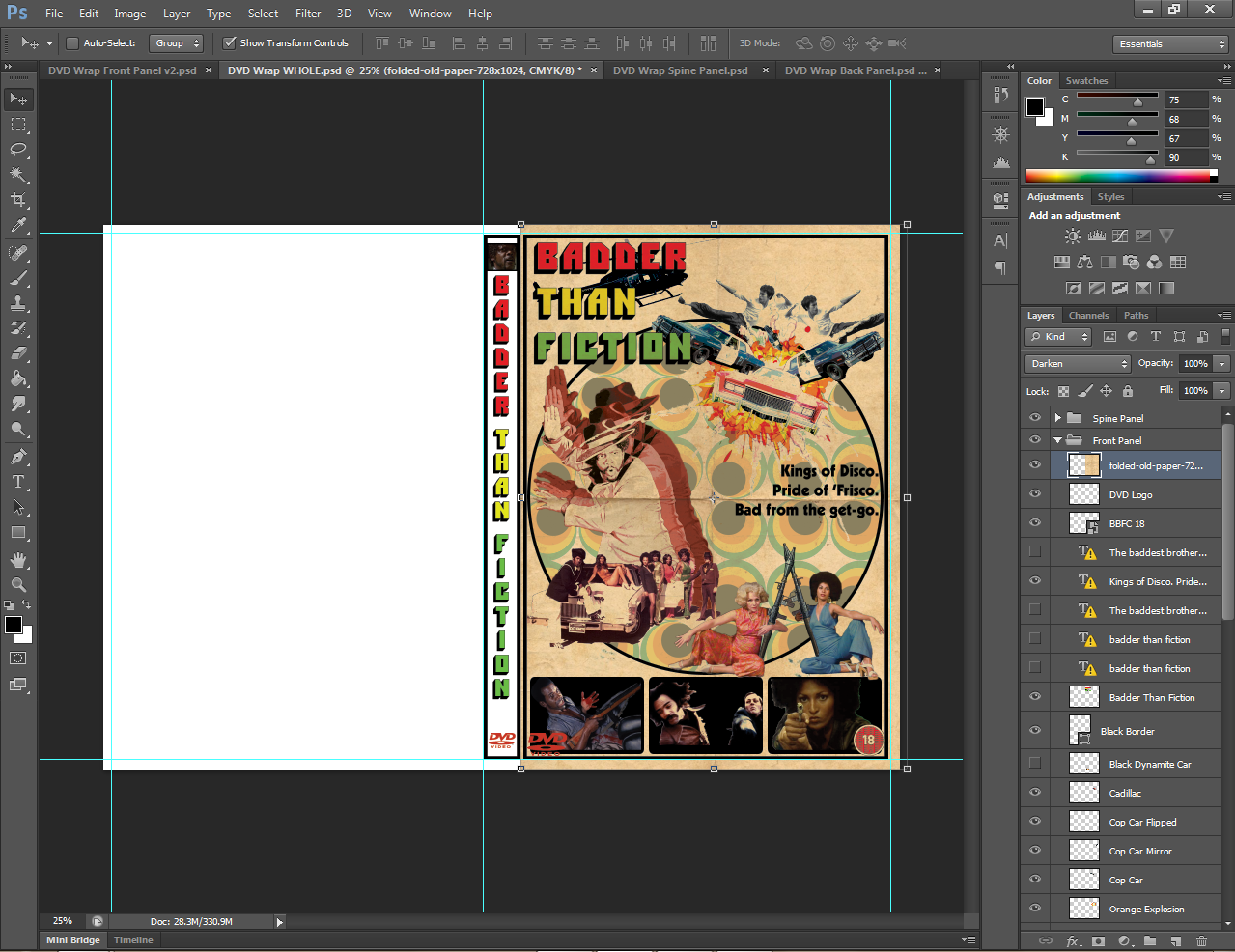Select the Zoom tool in toolbox
Image resolution: width=1235 pixels, height=952 pixels.
[18, 585]
